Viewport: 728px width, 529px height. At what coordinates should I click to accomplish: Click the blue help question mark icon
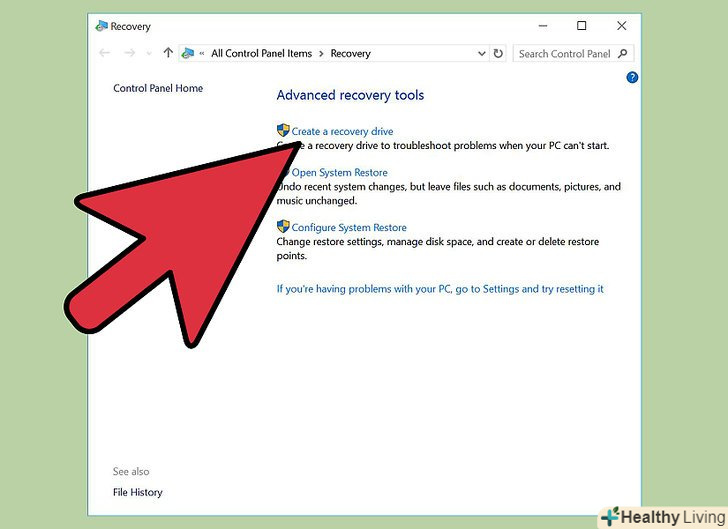[x=632, y=77]
